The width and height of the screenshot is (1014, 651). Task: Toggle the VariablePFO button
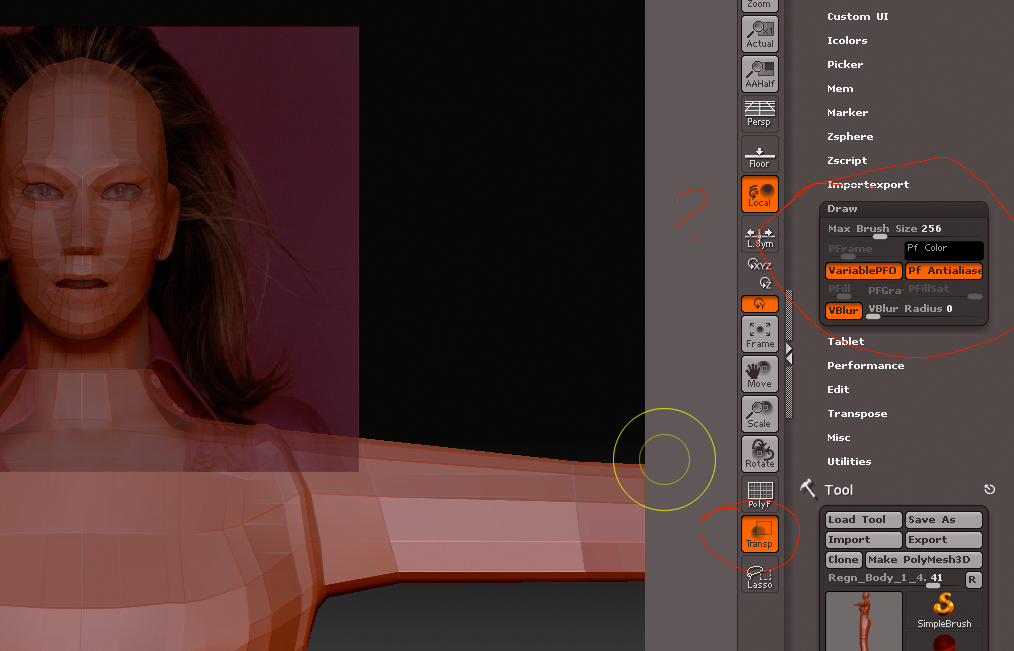coord(863,270)
